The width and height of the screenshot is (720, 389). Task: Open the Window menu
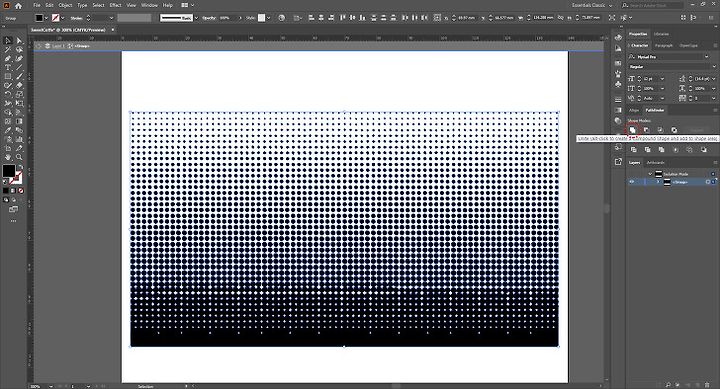(149, 6)
